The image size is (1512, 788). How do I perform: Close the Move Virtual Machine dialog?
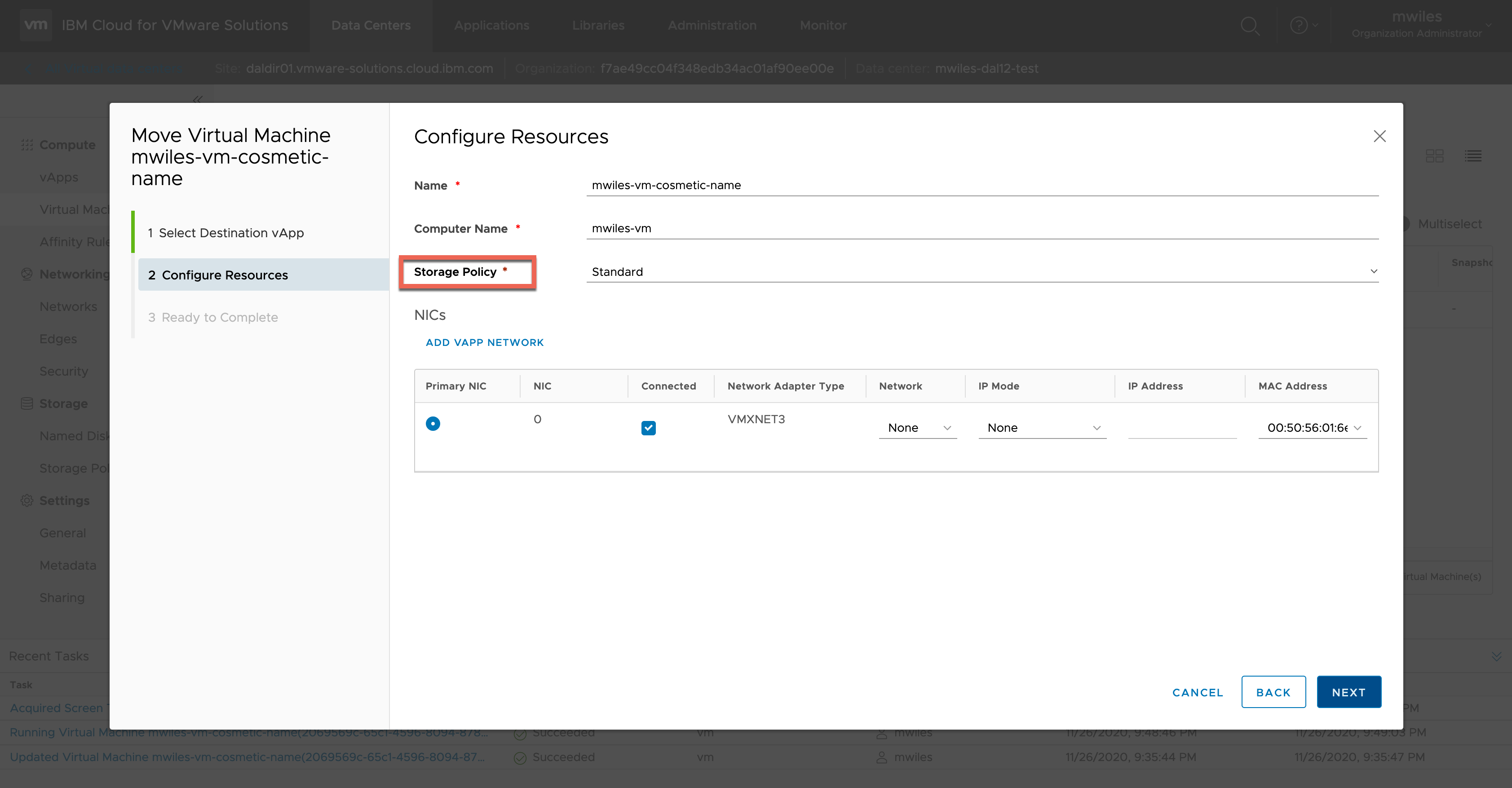(1379, 136)
